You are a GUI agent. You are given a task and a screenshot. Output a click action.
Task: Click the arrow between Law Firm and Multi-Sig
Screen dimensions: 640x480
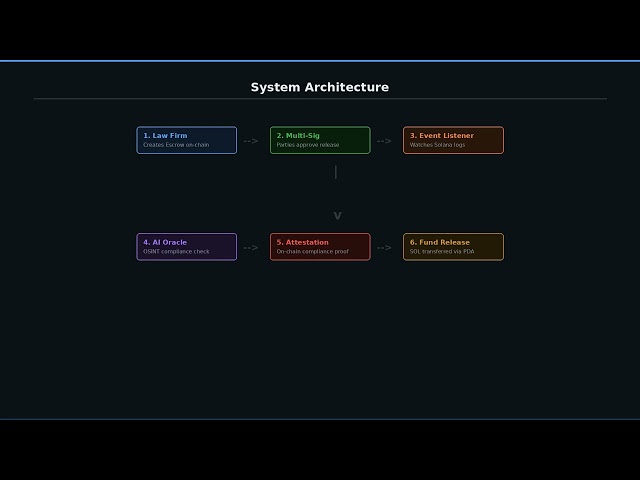point(251,141)
